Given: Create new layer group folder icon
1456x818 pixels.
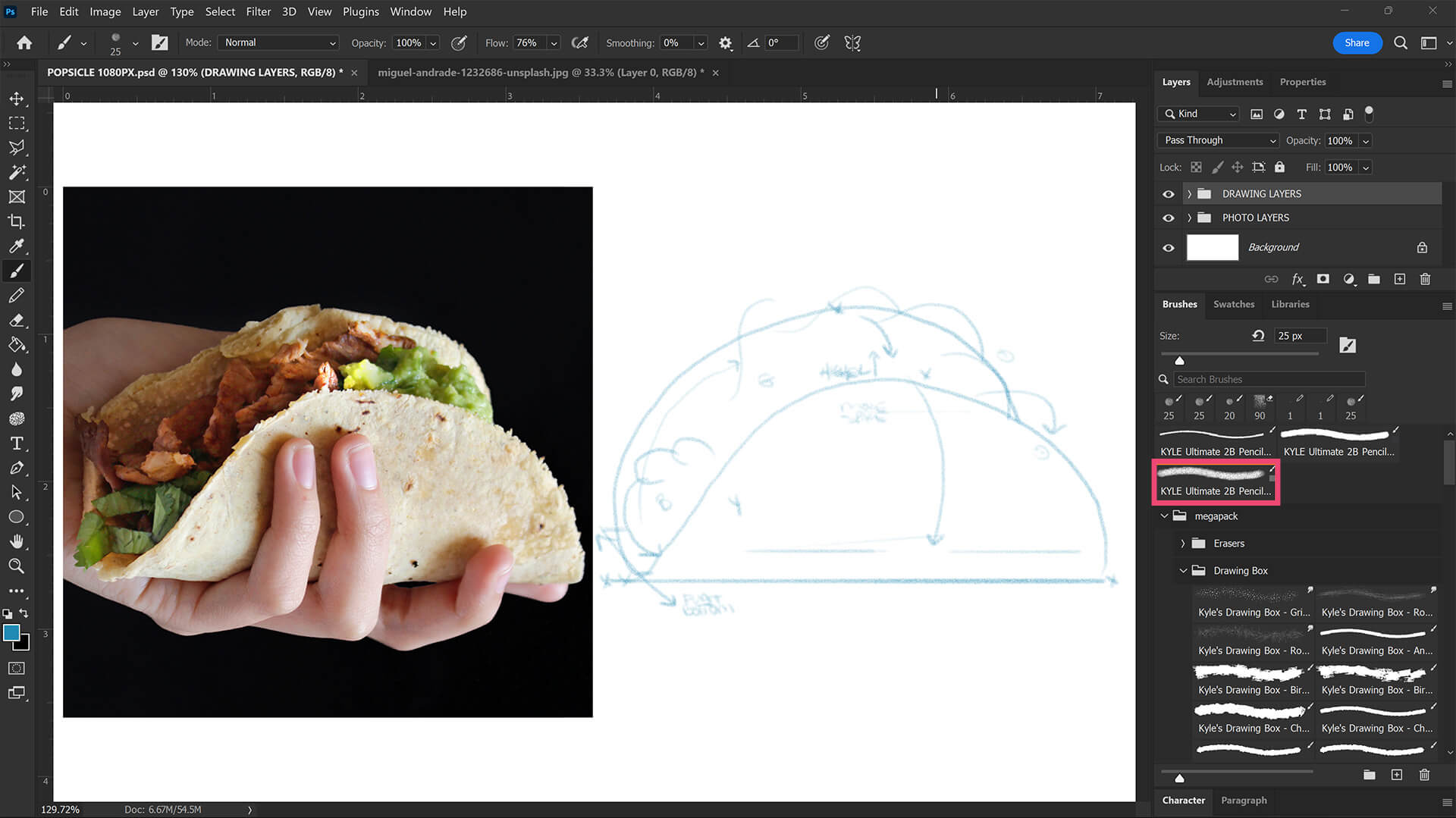Looking at the screenshot, I should pyautogui.click(x=1374, y=279).
